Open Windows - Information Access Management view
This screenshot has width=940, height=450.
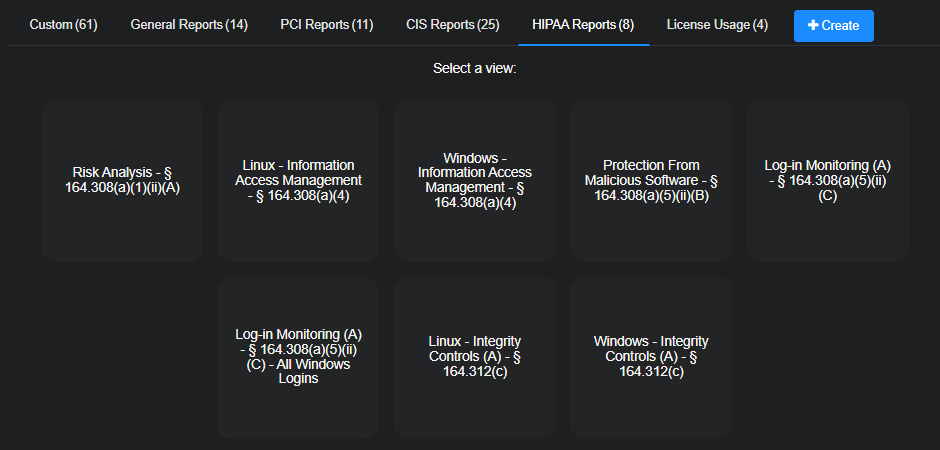click(x=474, y=180)
